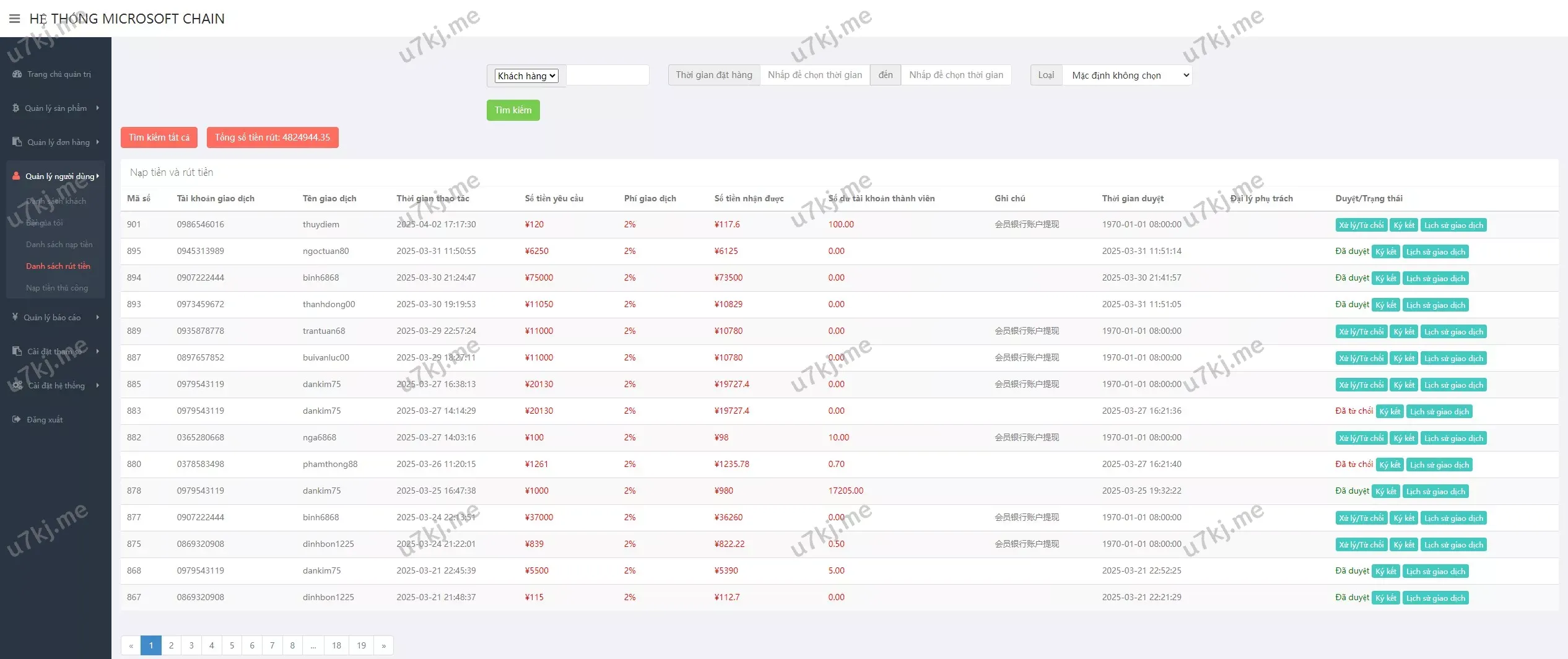Image resolution: width=1568 pixels, height=659 pixels.
Task: Click the start time input field
Action: pyautogui.click(x=814, y=75)
